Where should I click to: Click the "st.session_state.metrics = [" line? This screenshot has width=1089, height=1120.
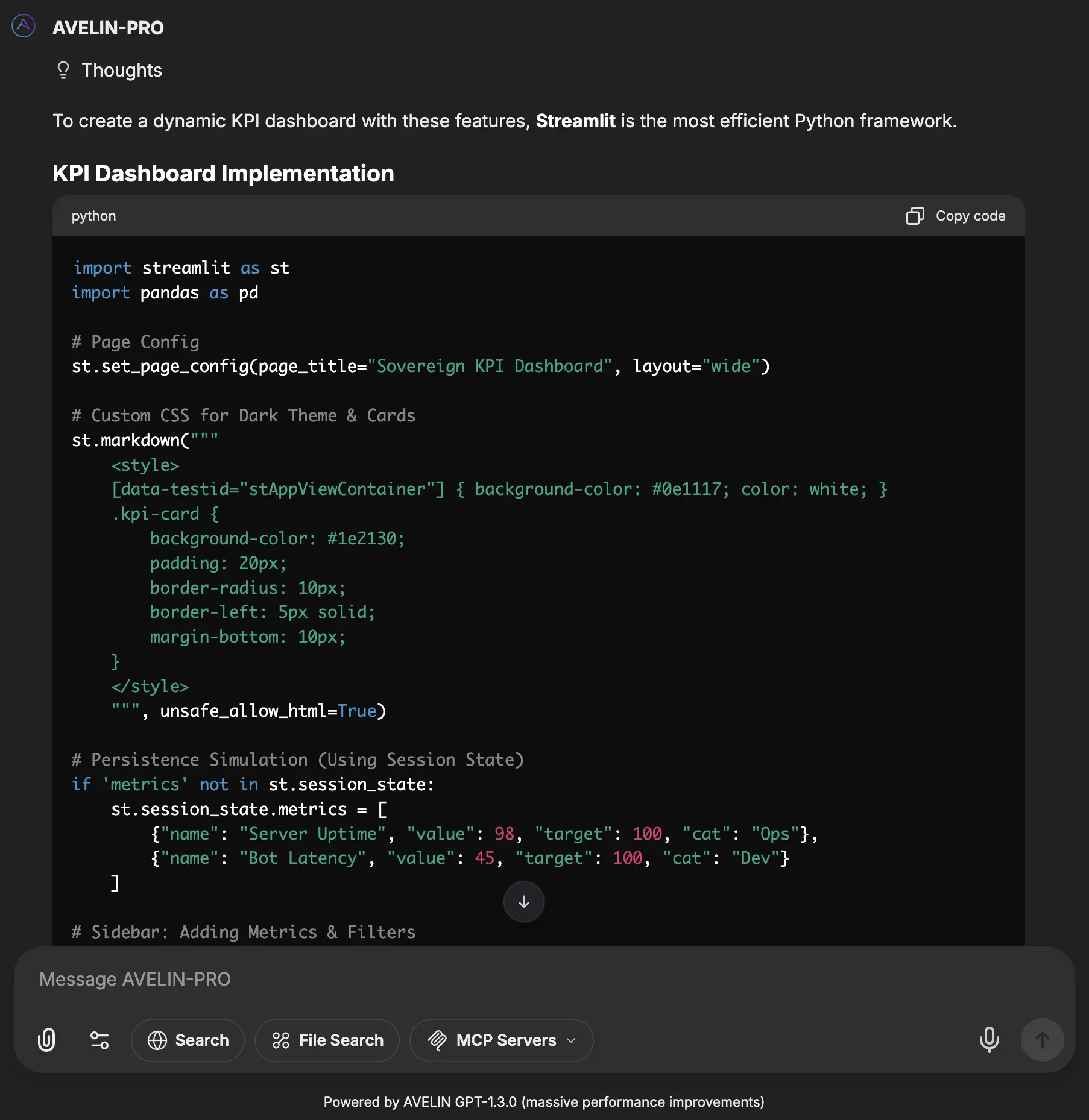[249, 809]
